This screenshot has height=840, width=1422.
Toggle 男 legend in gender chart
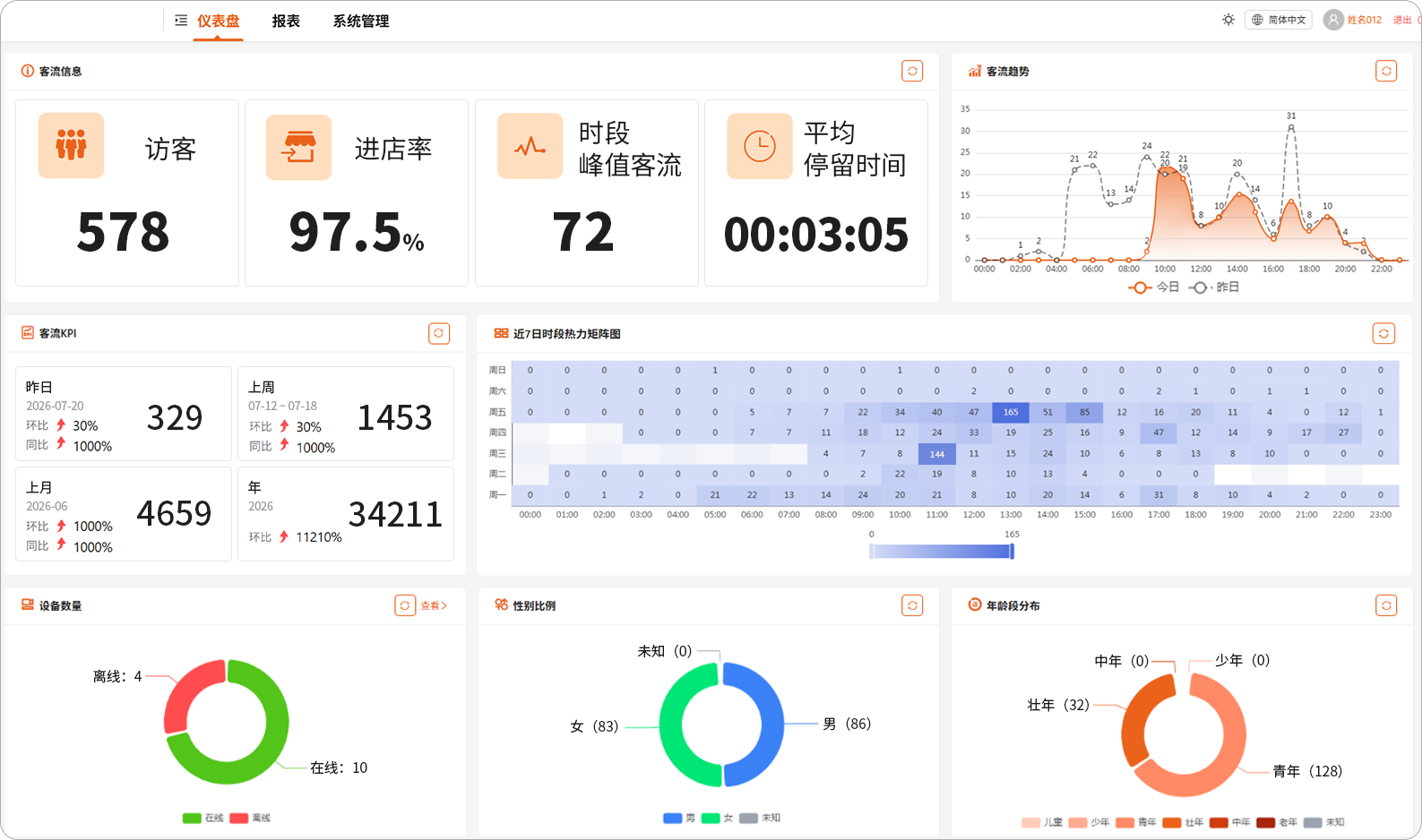click(x=679, y=818)
